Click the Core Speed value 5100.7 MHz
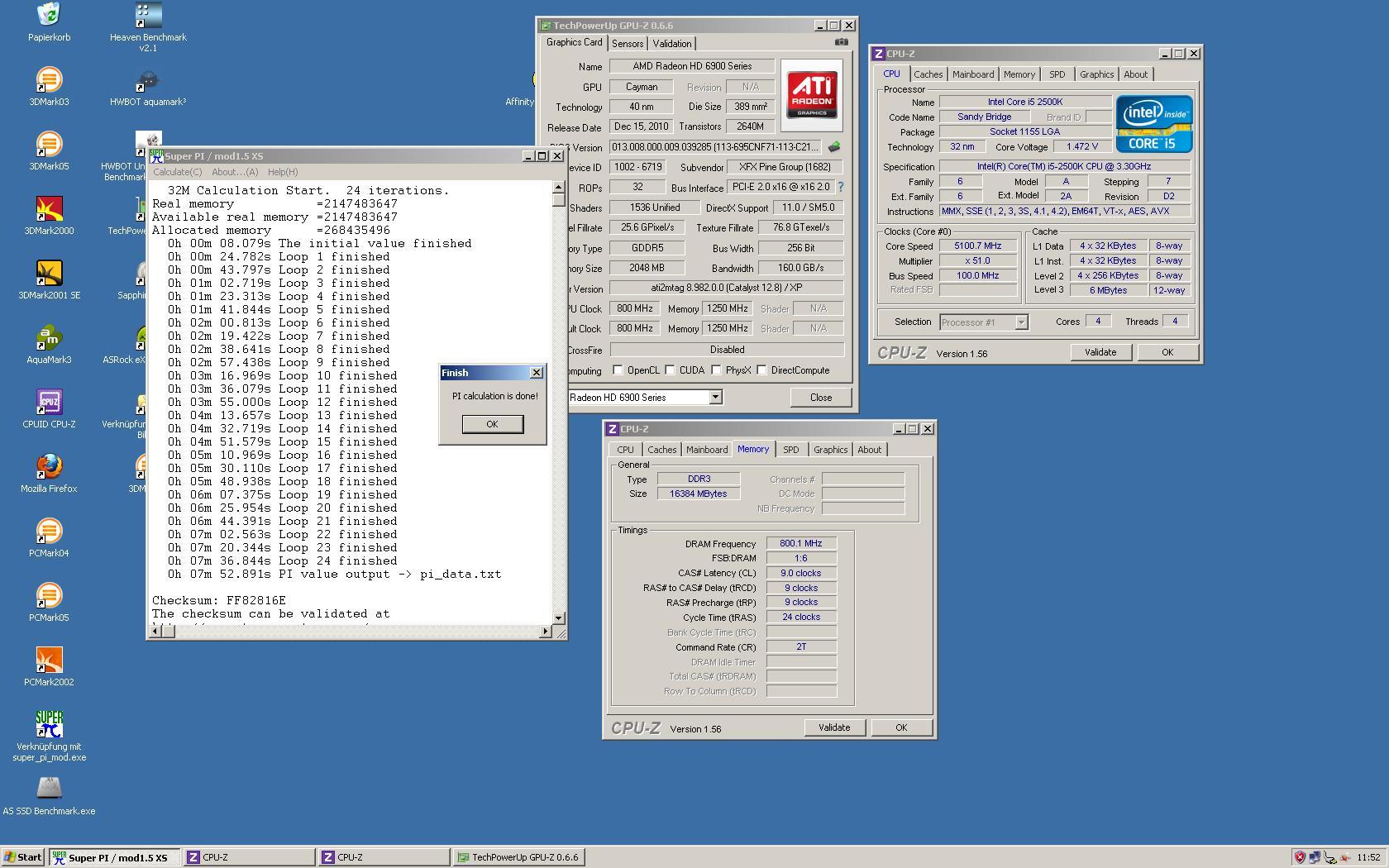This screenshot has height=868, width=1389. 977,246
